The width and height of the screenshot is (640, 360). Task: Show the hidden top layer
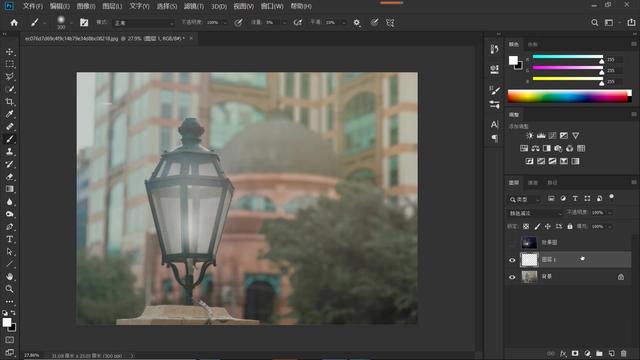(x=512, y=243)
